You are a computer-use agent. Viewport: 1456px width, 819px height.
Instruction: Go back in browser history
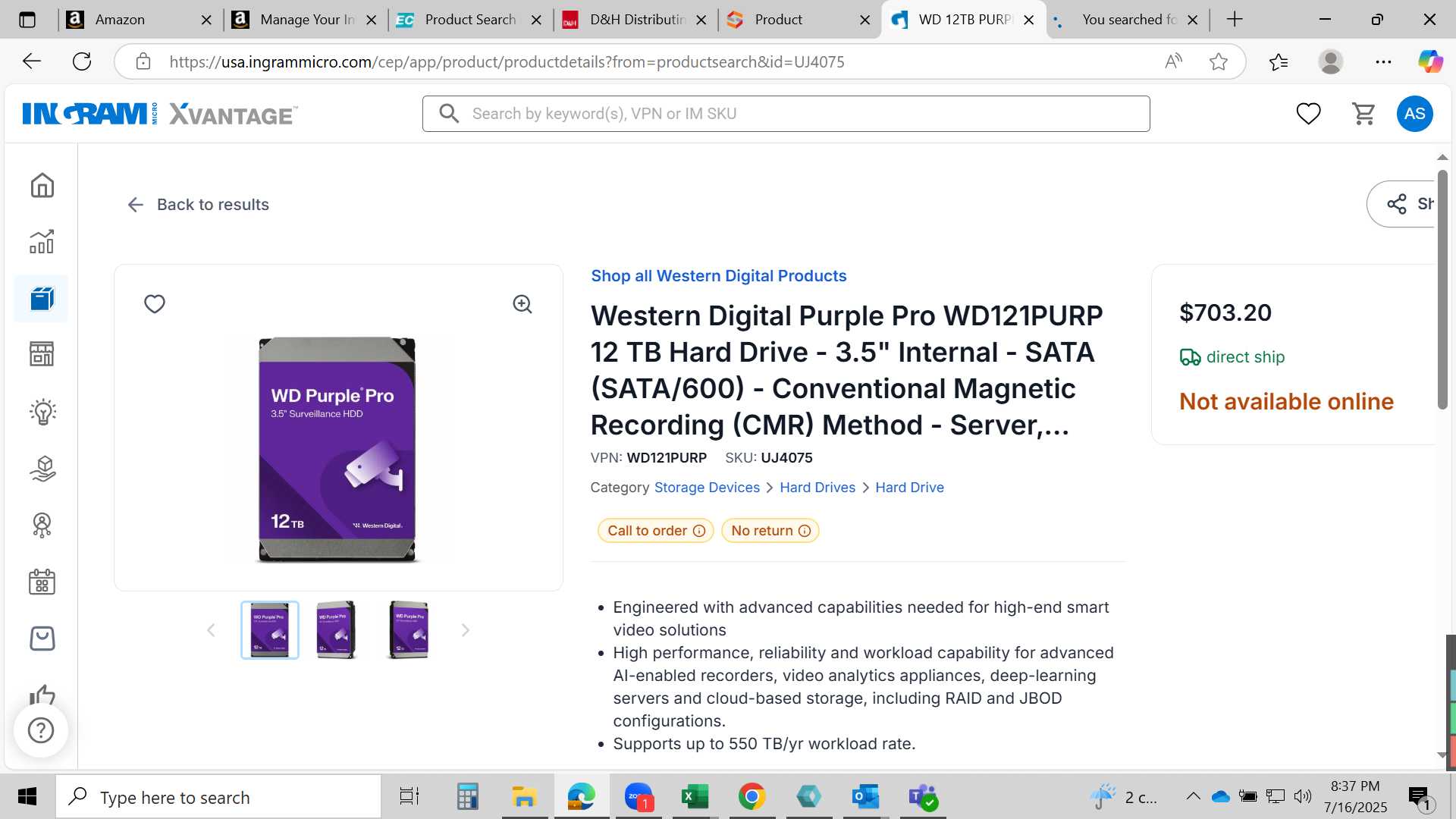point(31,61)
